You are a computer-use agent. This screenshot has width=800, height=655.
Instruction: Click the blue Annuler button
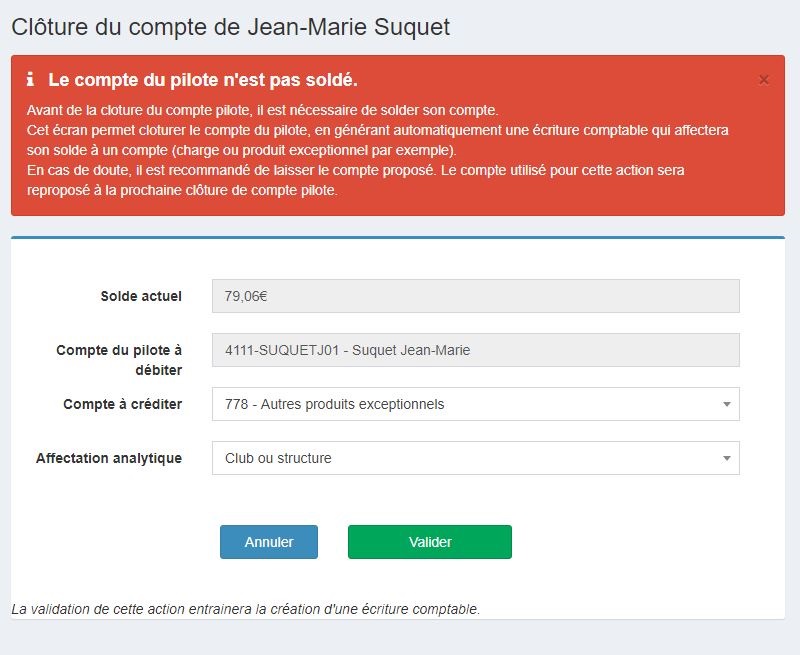point(269,542)
